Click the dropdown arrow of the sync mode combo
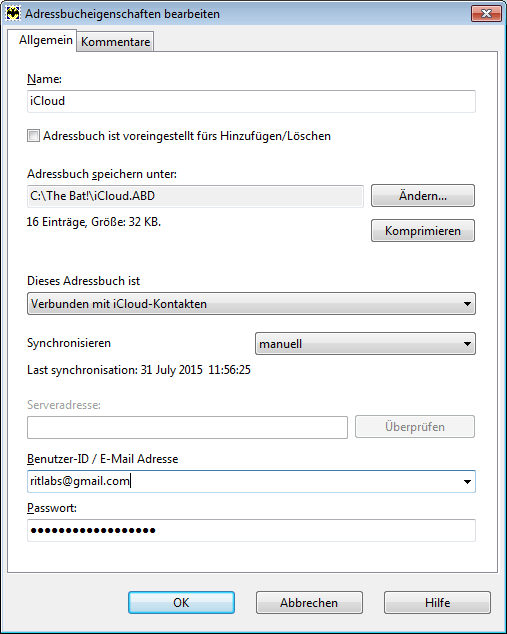The width and height of the screenshot is (507, 634). point(467,344)
